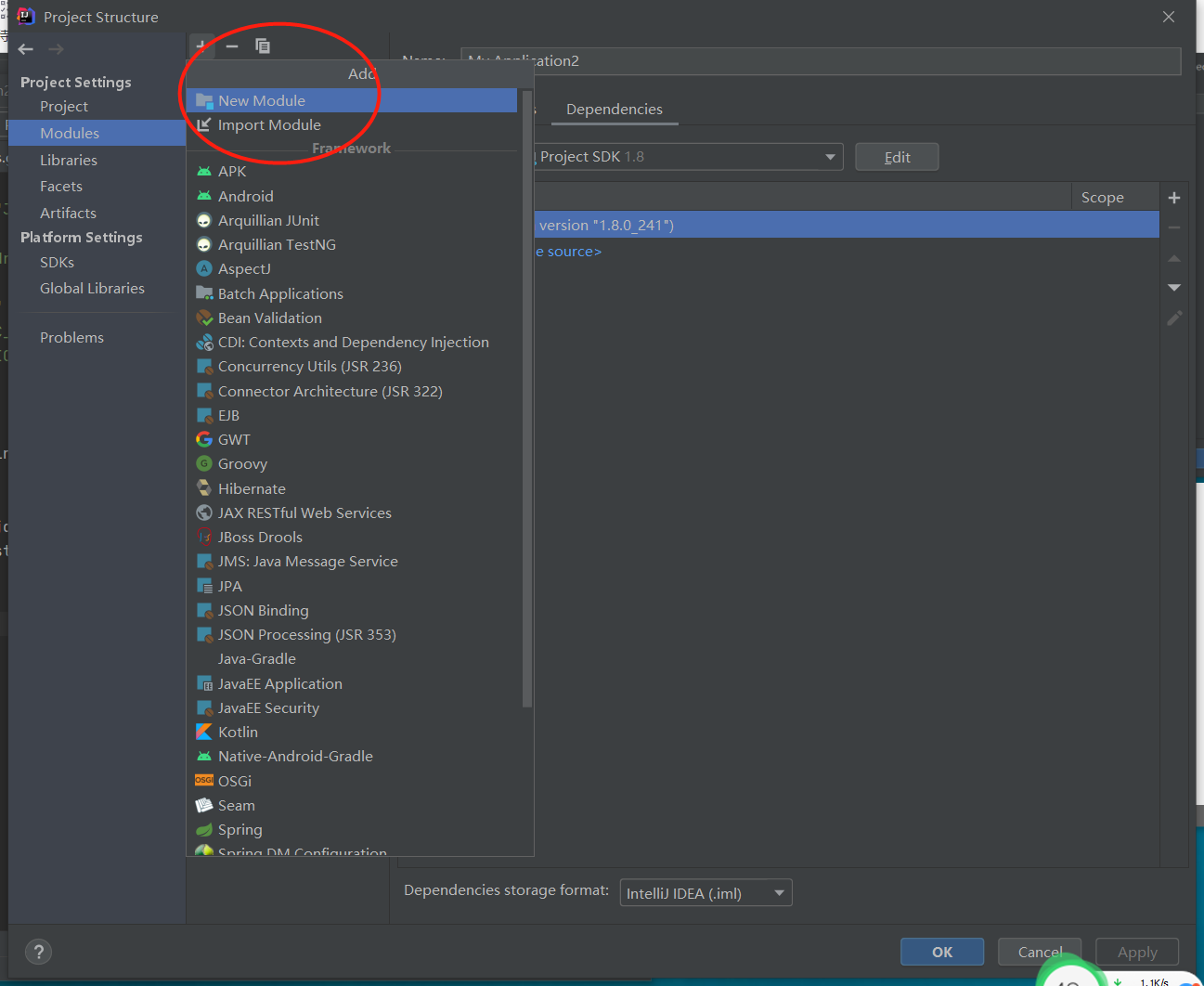Click the pencil edit dependency icon

click(x=1174, y=318)
